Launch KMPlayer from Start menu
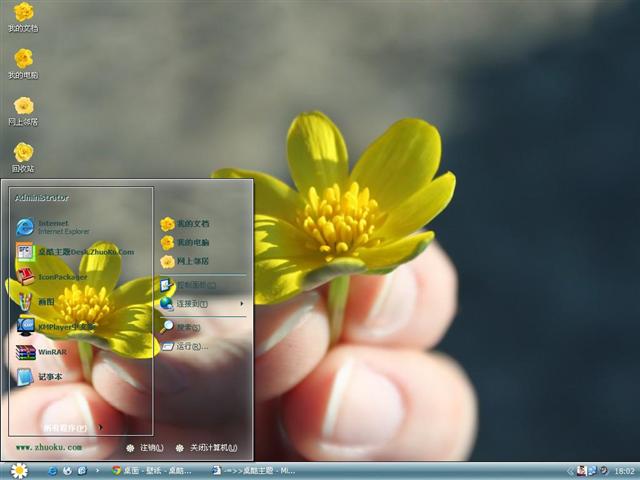 56,327
